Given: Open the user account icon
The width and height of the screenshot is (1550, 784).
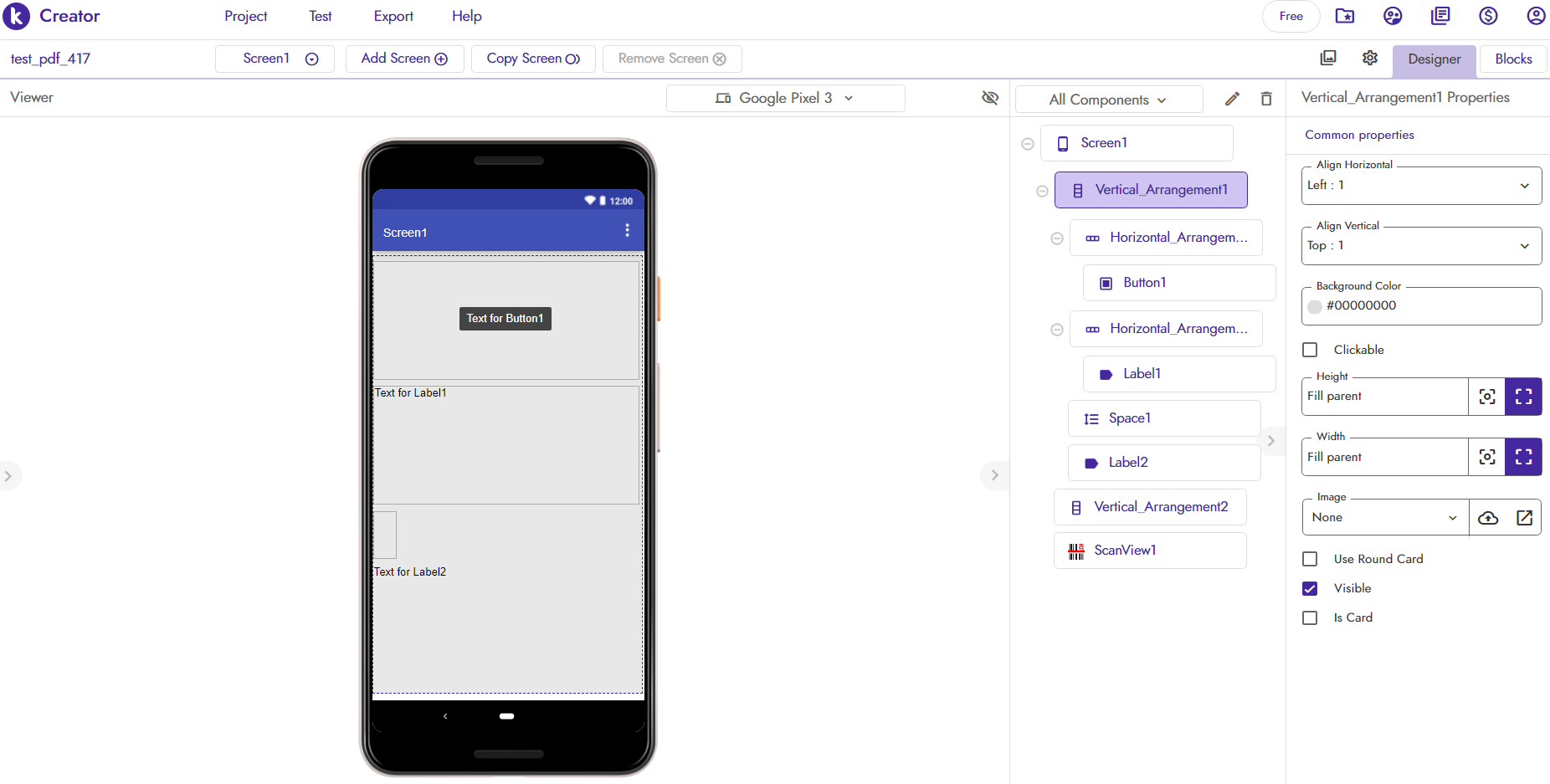Looking at the screenshot, I should (x=1536, y=16).
